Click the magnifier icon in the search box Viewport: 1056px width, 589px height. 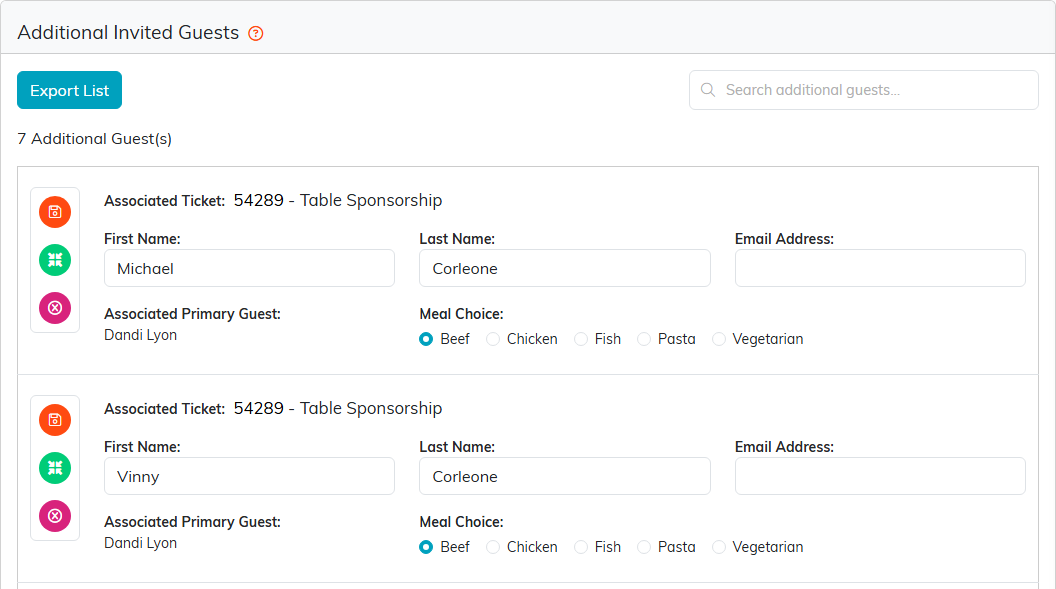coord(708,90)
